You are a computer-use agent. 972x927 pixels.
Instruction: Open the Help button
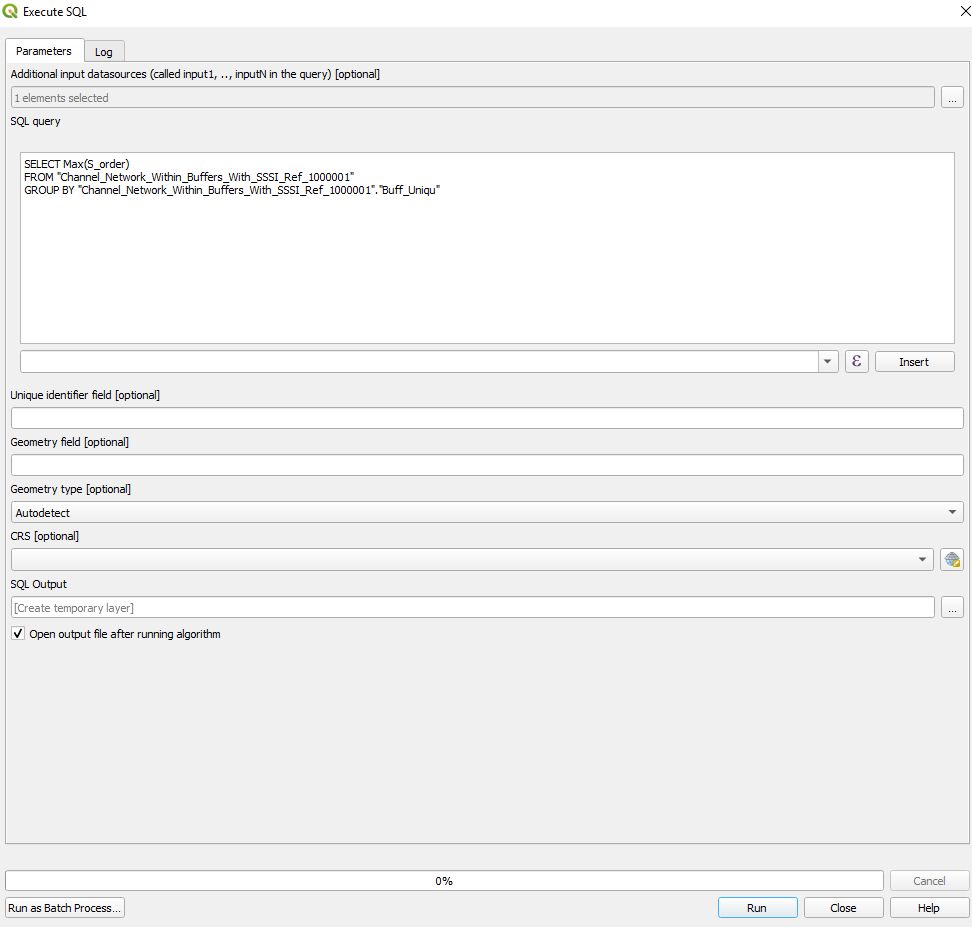pyautogui.click(x=929, y=908)
